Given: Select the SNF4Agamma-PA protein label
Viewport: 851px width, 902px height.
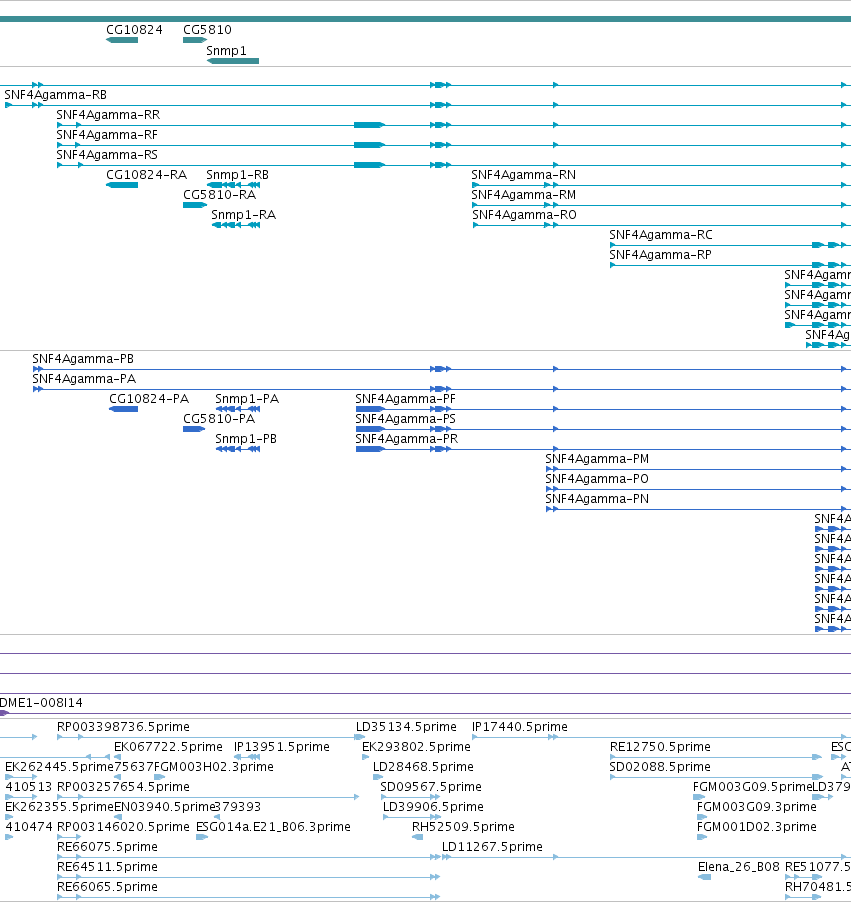Looking at the screenshot, I should (x=84, y=379).
